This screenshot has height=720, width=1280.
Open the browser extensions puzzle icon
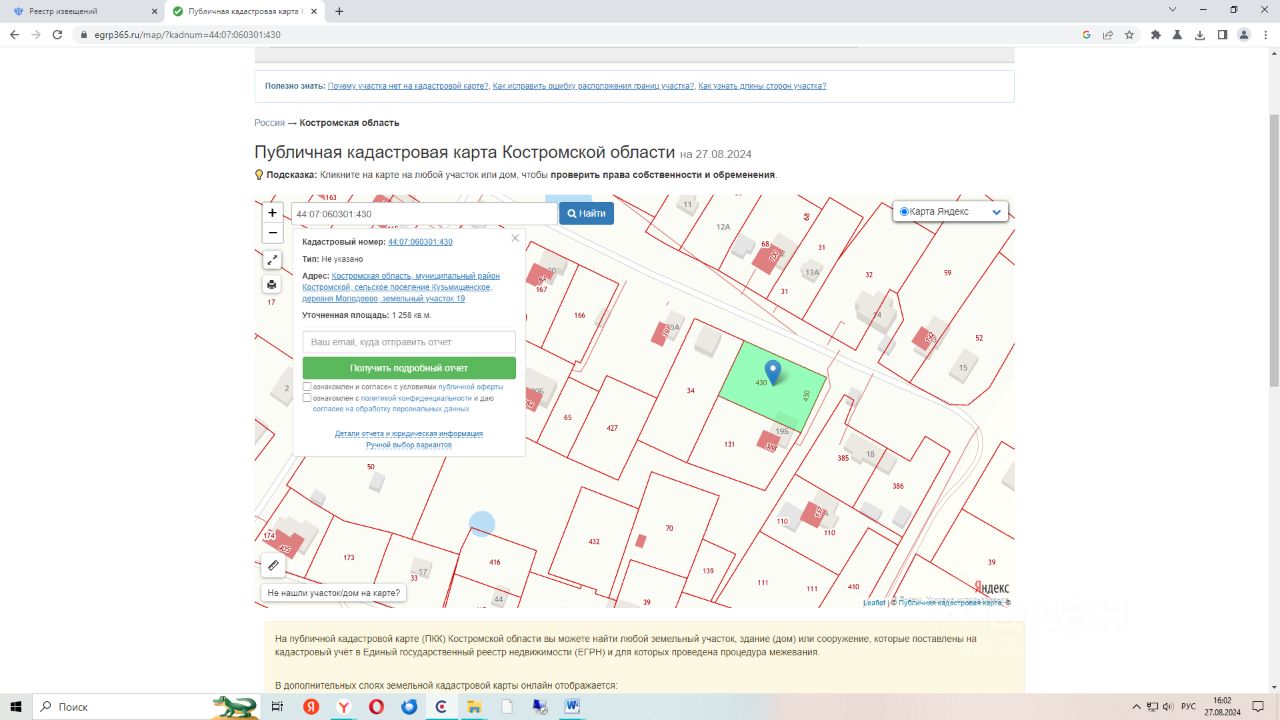1156,34
